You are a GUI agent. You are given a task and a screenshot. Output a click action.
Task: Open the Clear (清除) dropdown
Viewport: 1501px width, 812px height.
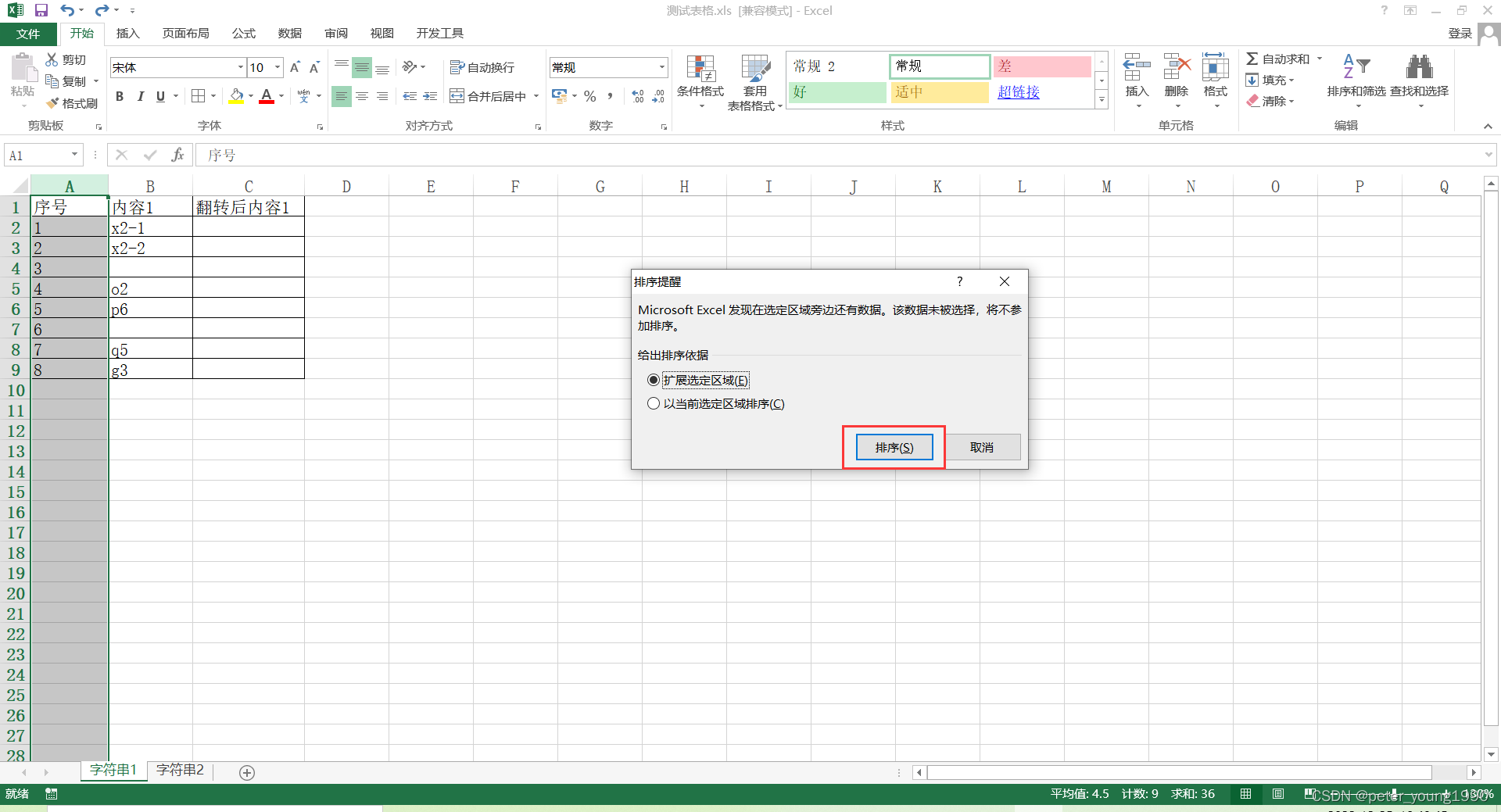click(x=1270, y=101)
